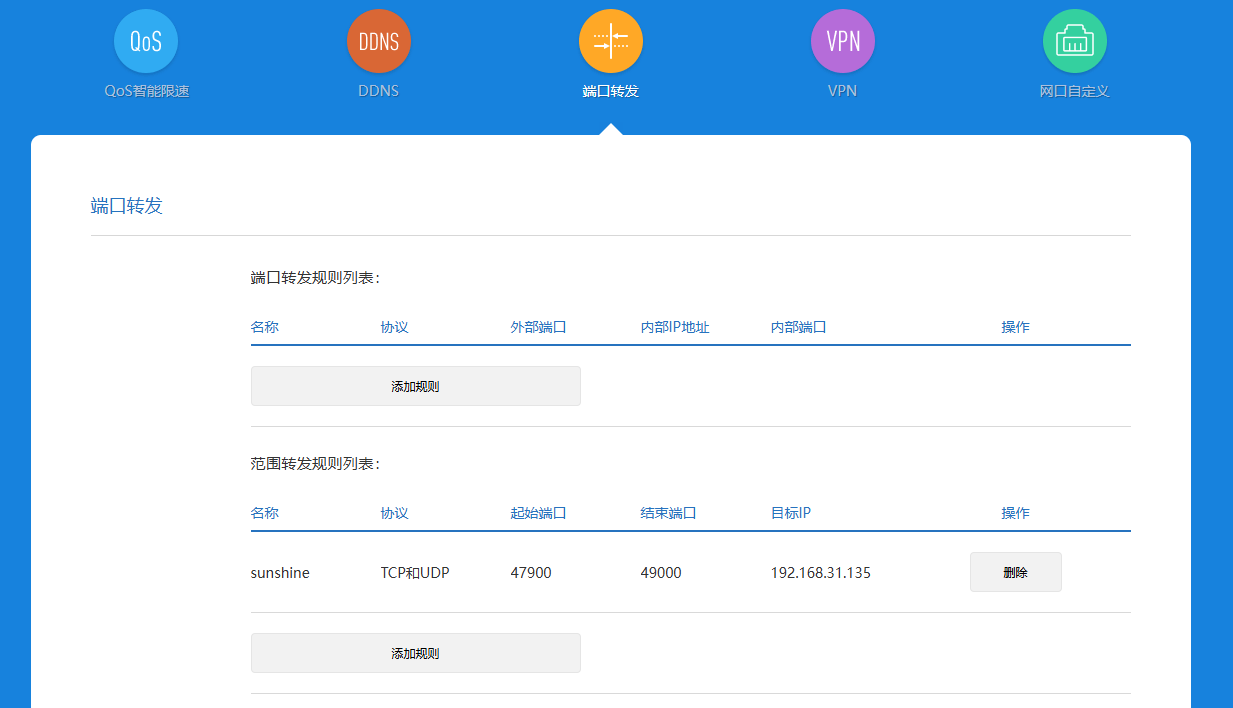Click the orange DDNS circle icon
This screenshot has height=708, width=1233.
(379, 41)
